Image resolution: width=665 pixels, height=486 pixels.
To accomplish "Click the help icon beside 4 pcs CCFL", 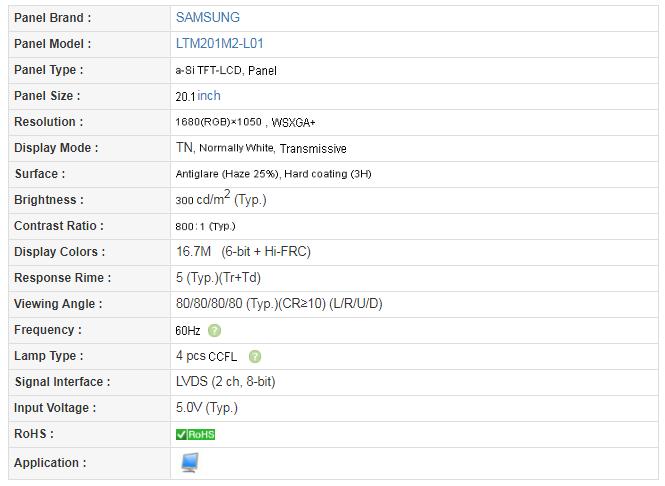I will click(x=255, y=356).
